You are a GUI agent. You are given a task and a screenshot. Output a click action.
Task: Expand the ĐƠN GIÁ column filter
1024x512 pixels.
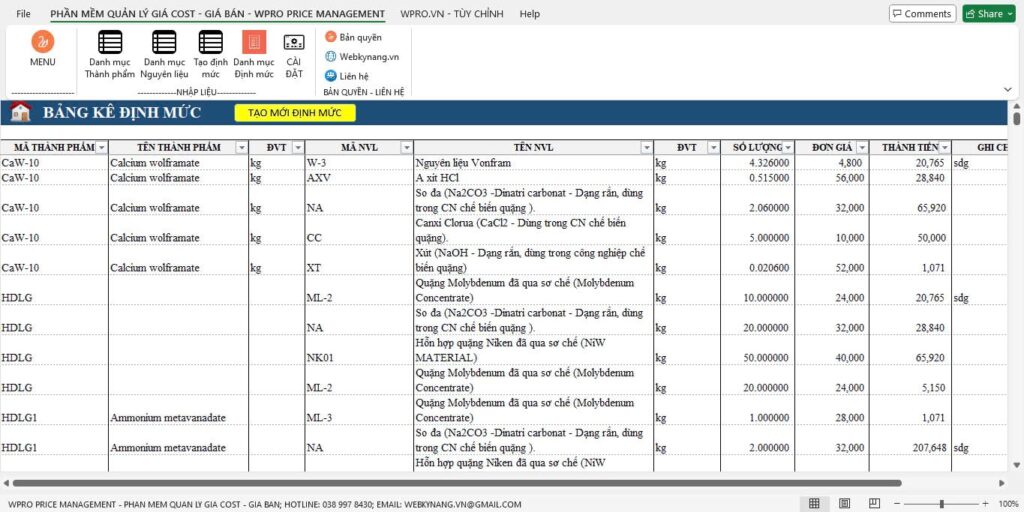pos(862,148)
